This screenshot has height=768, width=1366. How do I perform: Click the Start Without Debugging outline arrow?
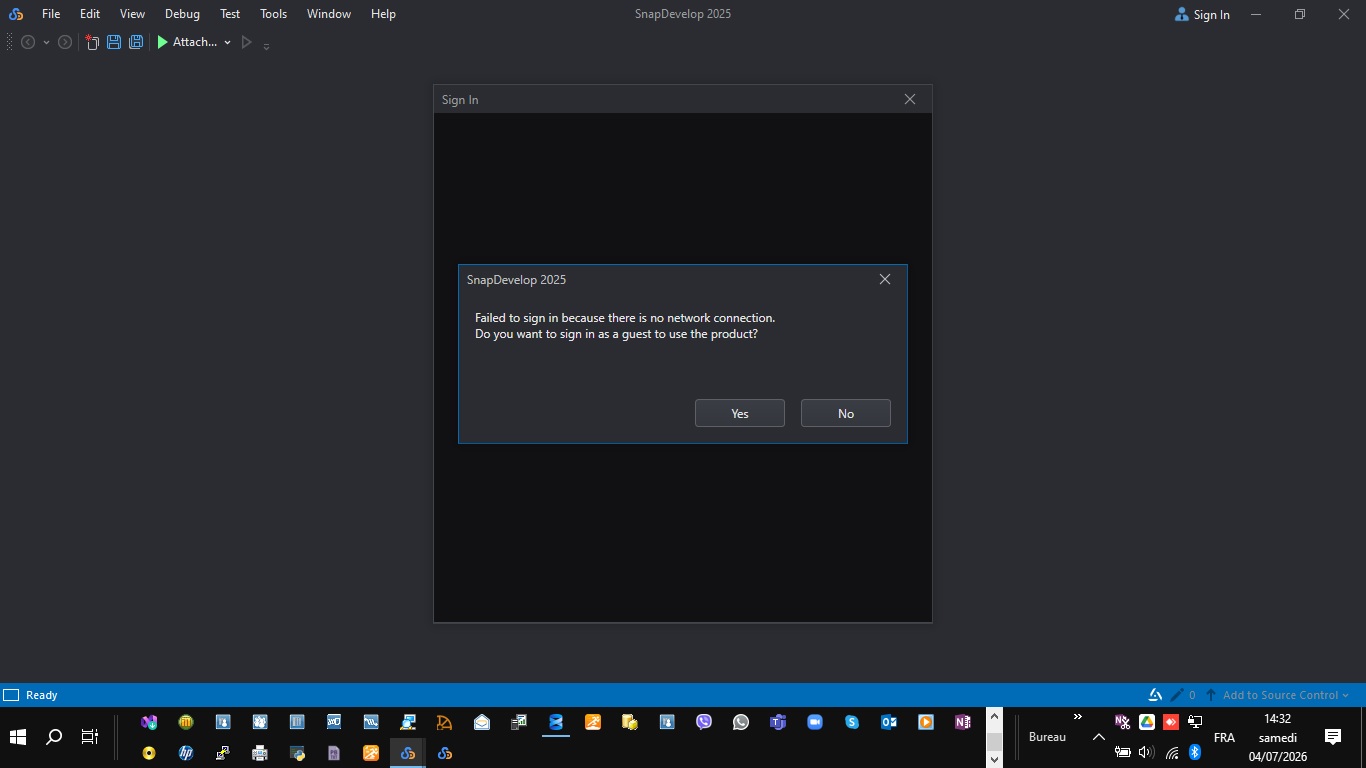pos(247,42)
